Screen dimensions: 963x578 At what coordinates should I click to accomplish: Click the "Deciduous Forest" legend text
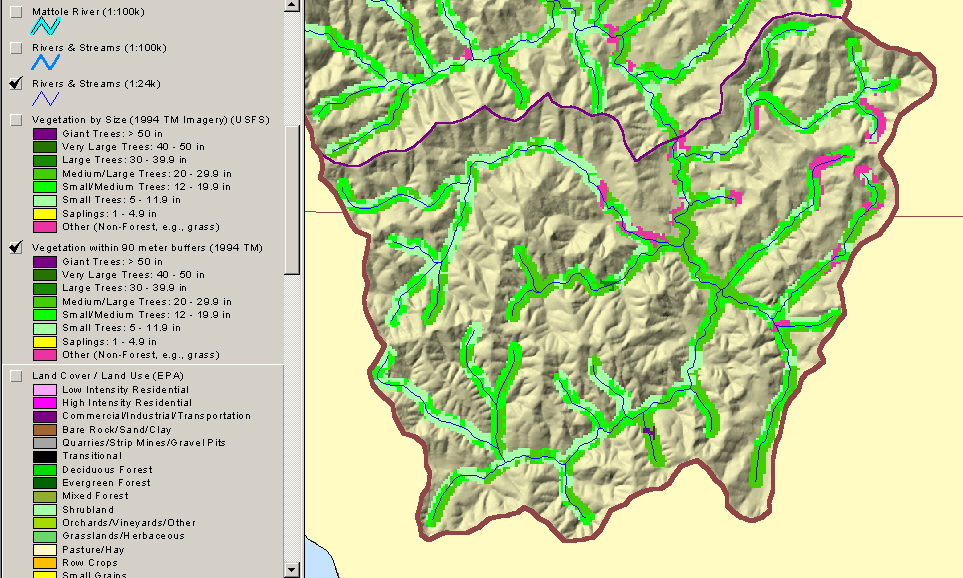click(107, 470)
